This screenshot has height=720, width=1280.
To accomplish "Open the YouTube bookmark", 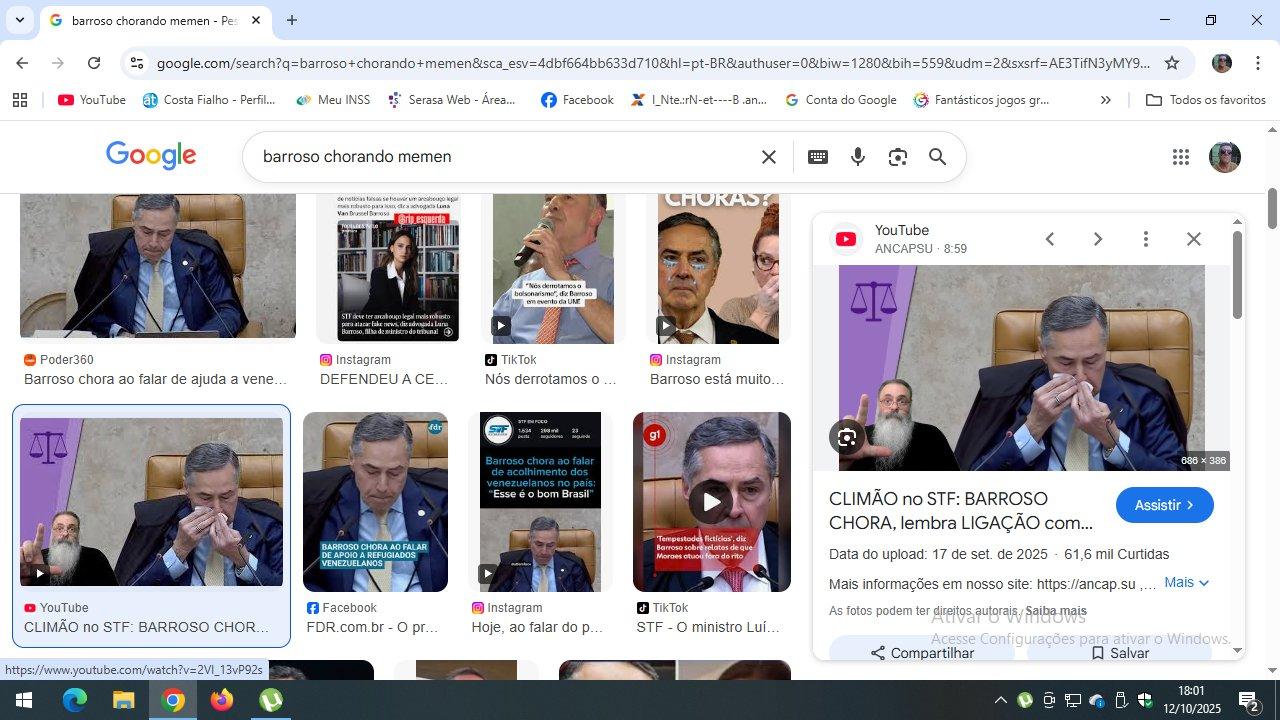I will pos(92,100).
